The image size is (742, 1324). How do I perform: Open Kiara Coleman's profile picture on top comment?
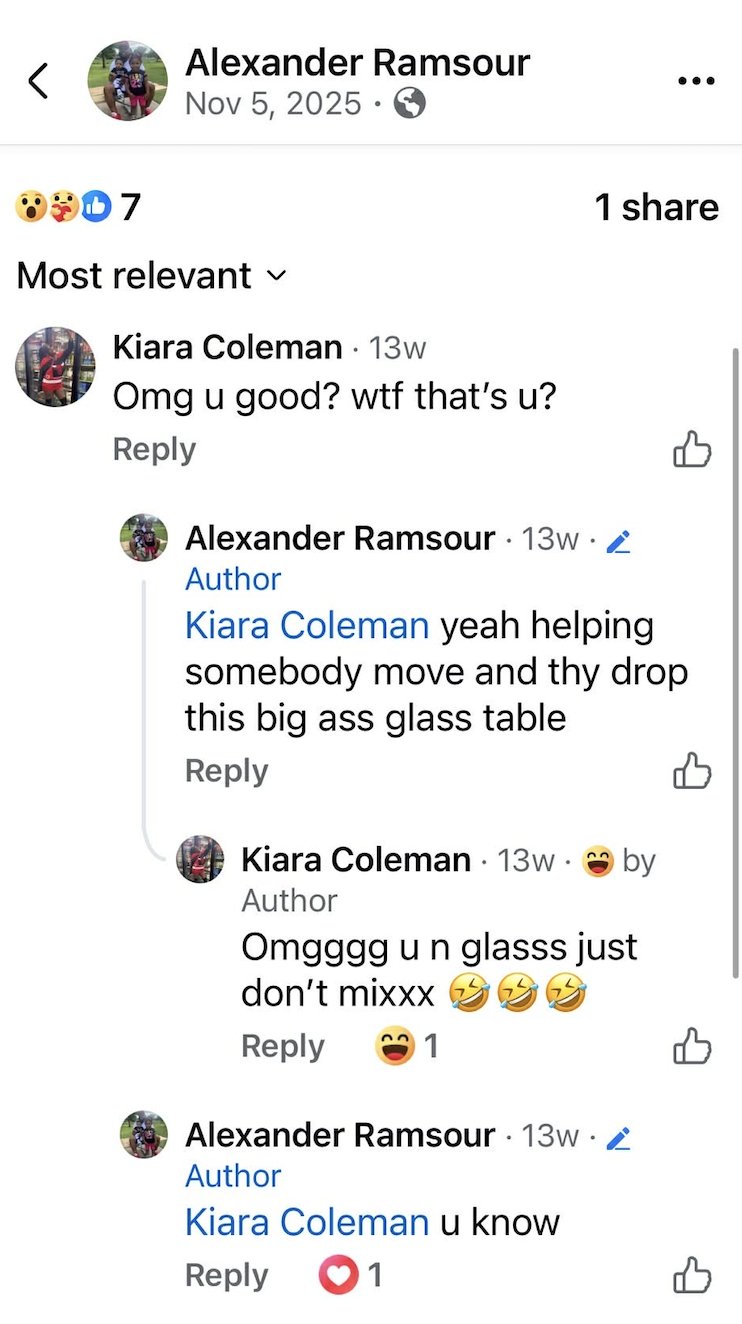(55, 367)
